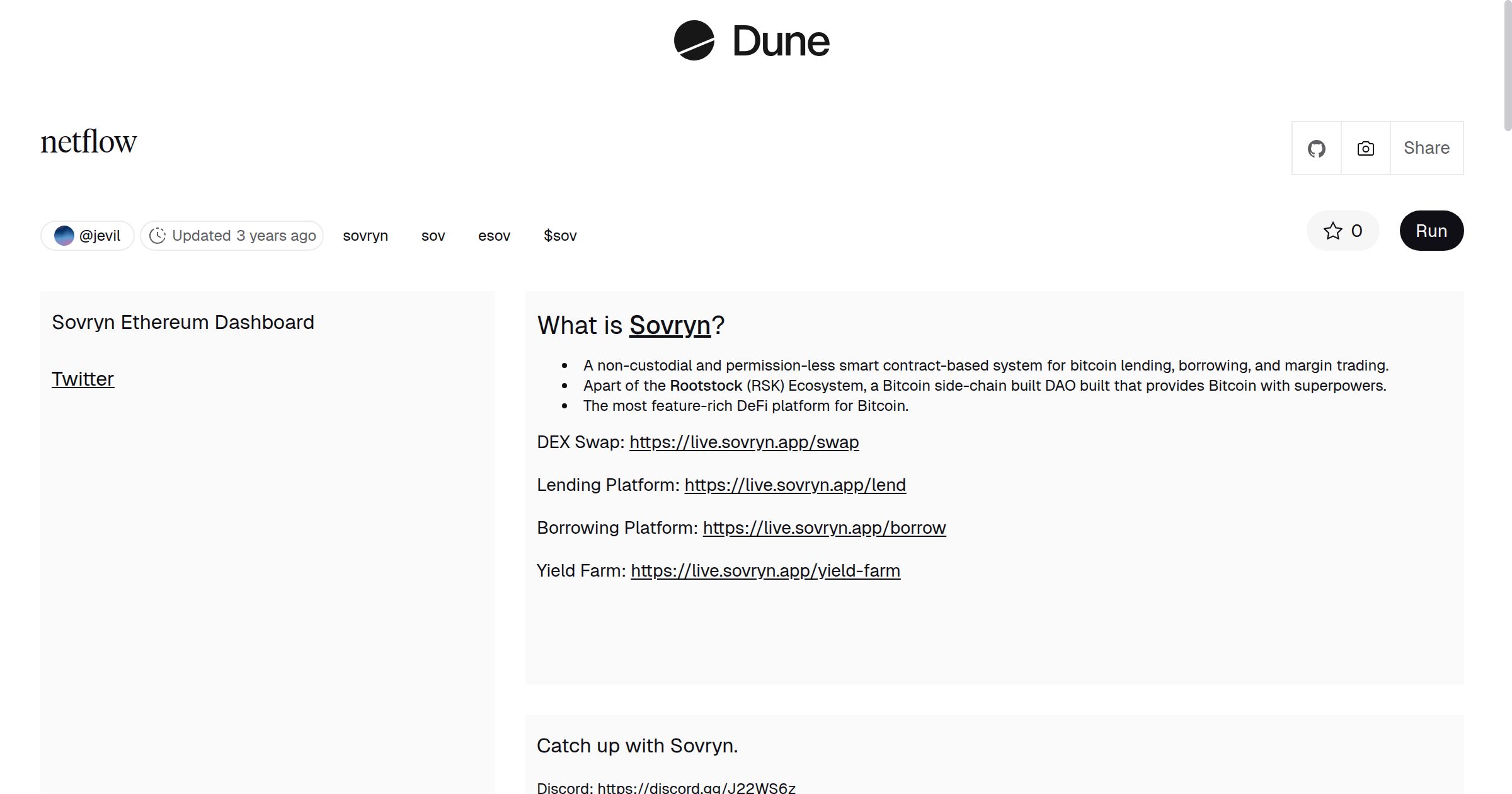1512x794 pixels.
Task: Click the camera screenshot icon
Action: (x=1365, y=148)
